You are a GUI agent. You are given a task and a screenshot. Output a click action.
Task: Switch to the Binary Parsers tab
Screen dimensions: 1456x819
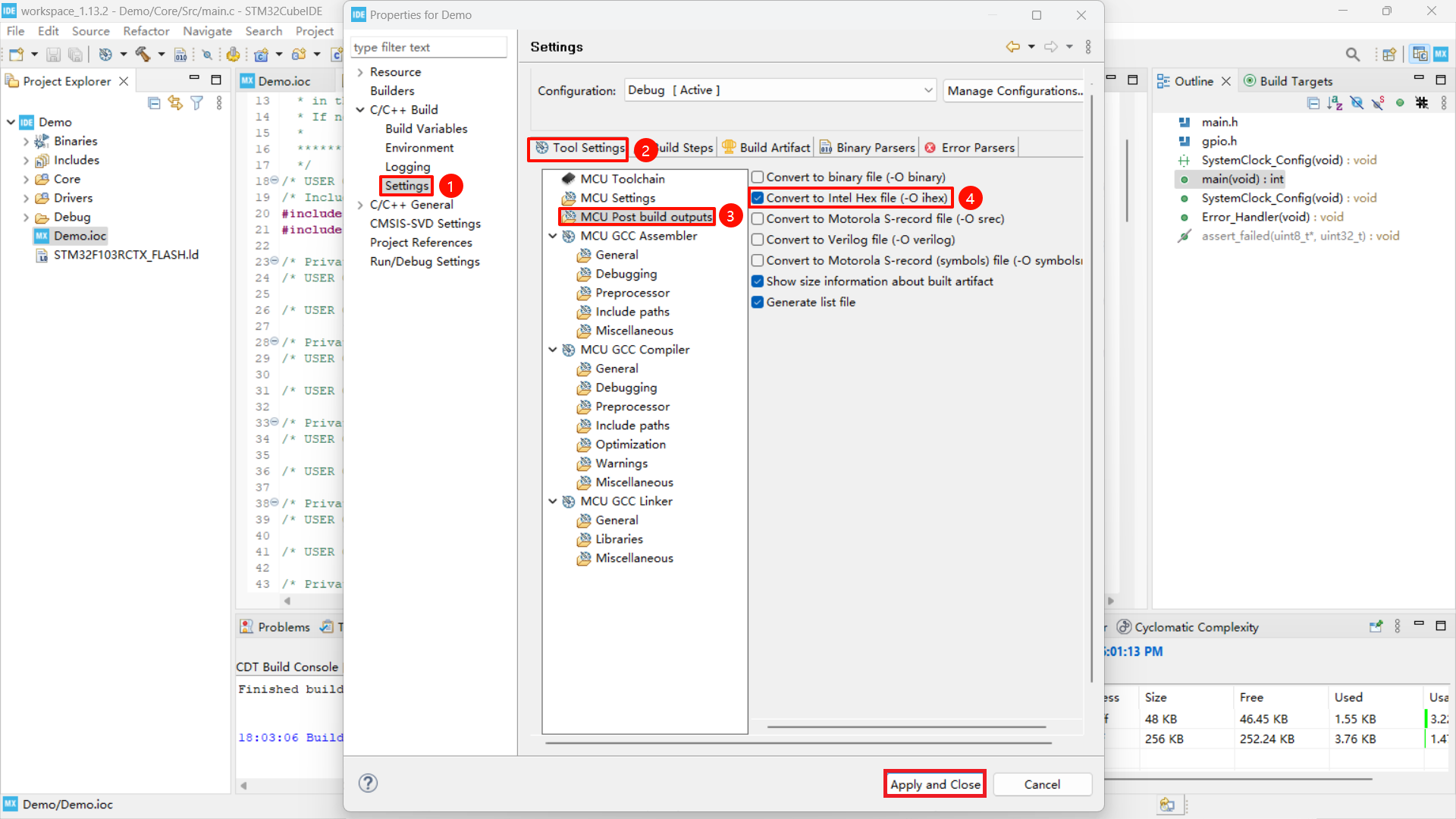point(868,148)
